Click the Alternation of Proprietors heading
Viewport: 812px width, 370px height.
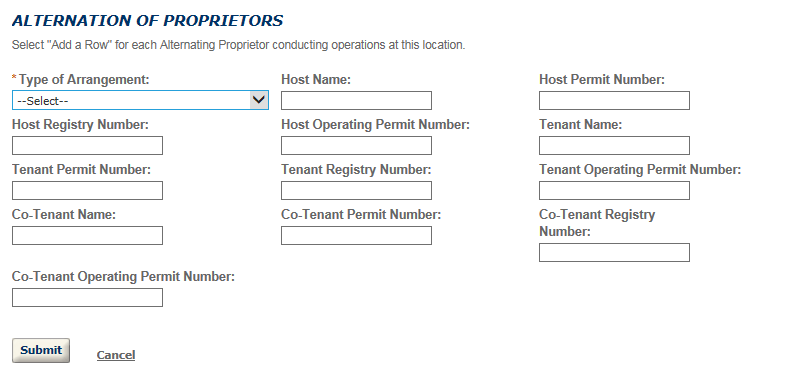148,21
